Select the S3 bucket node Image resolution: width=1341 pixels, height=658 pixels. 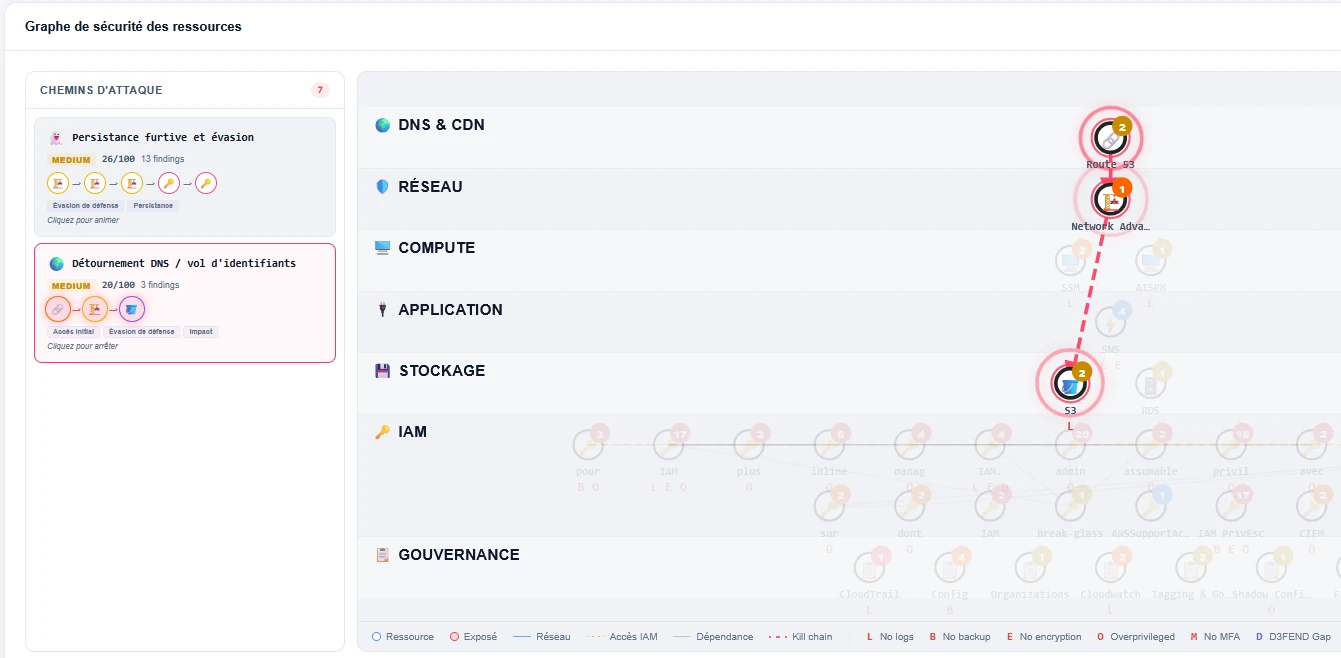click(x=1070, y=383)
